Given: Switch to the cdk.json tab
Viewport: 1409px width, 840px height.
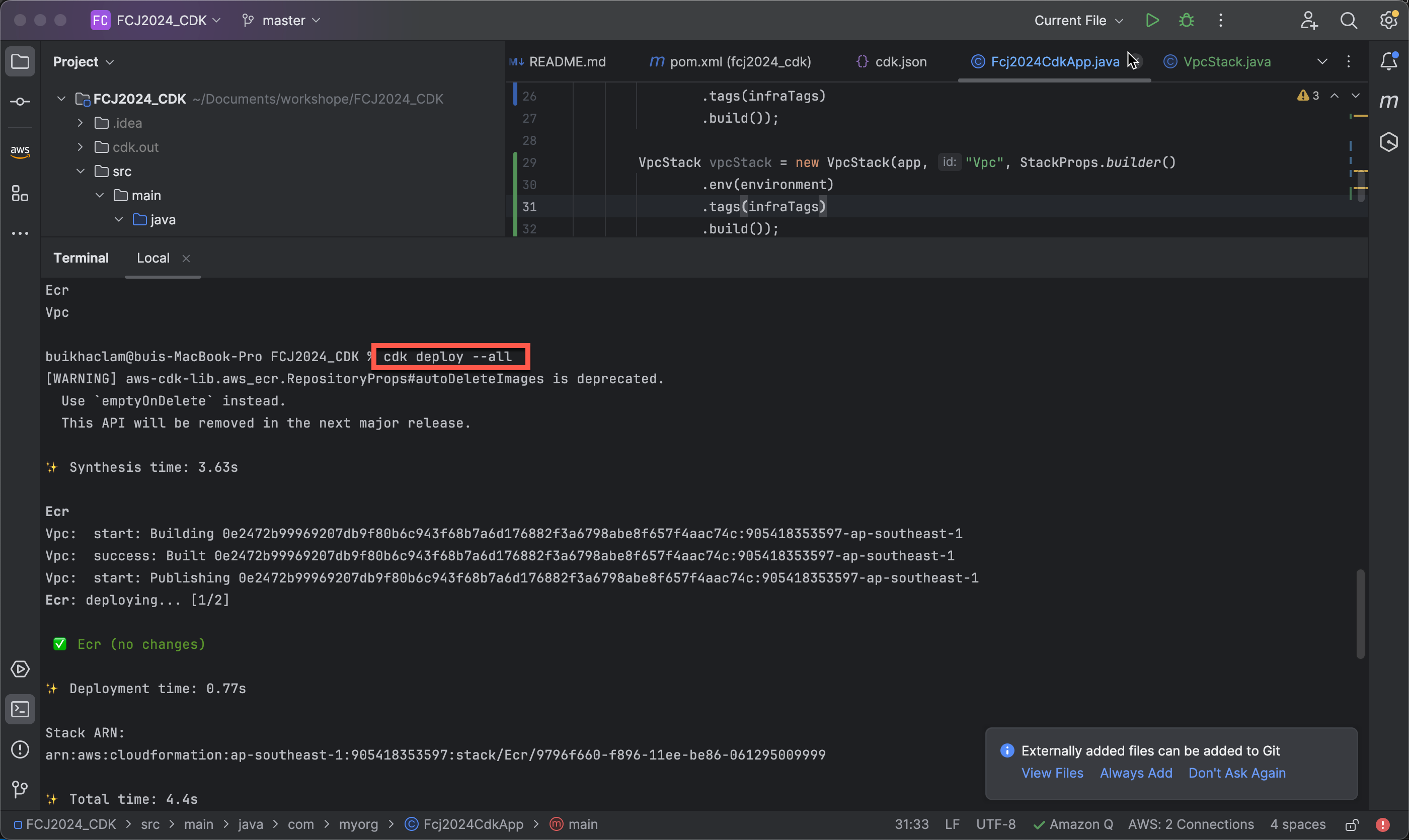Looking at the screenshot, I should tap(891, 62).
